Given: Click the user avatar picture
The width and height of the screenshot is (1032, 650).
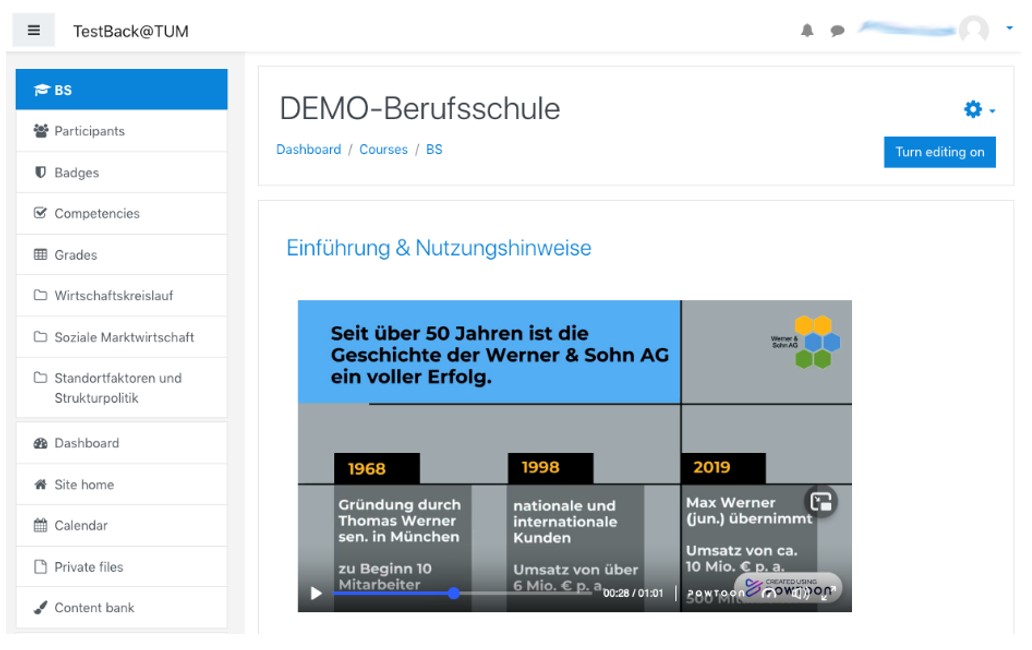Looking at the screenshot, I should point(973,30).
